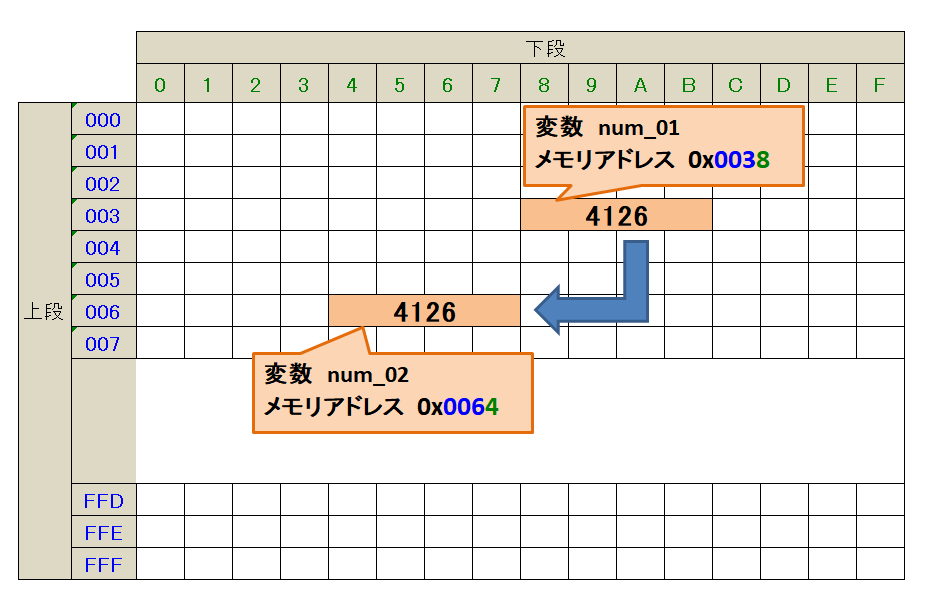Click row header FFE
The width and height of the screenshot is (926, 594).
[103, 532]
